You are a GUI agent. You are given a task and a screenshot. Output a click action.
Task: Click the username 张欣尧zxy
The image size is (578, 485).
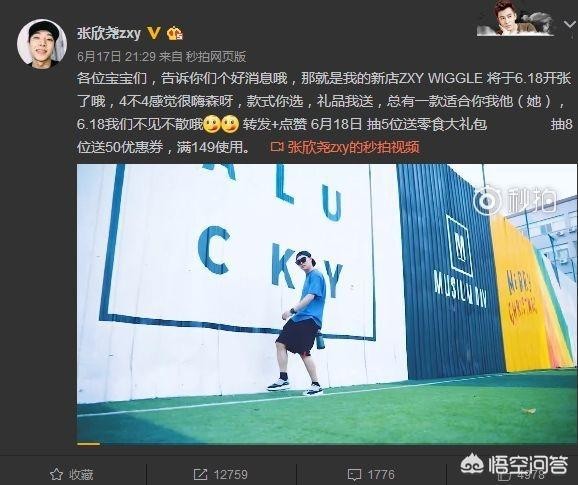(x=109, y=34)
